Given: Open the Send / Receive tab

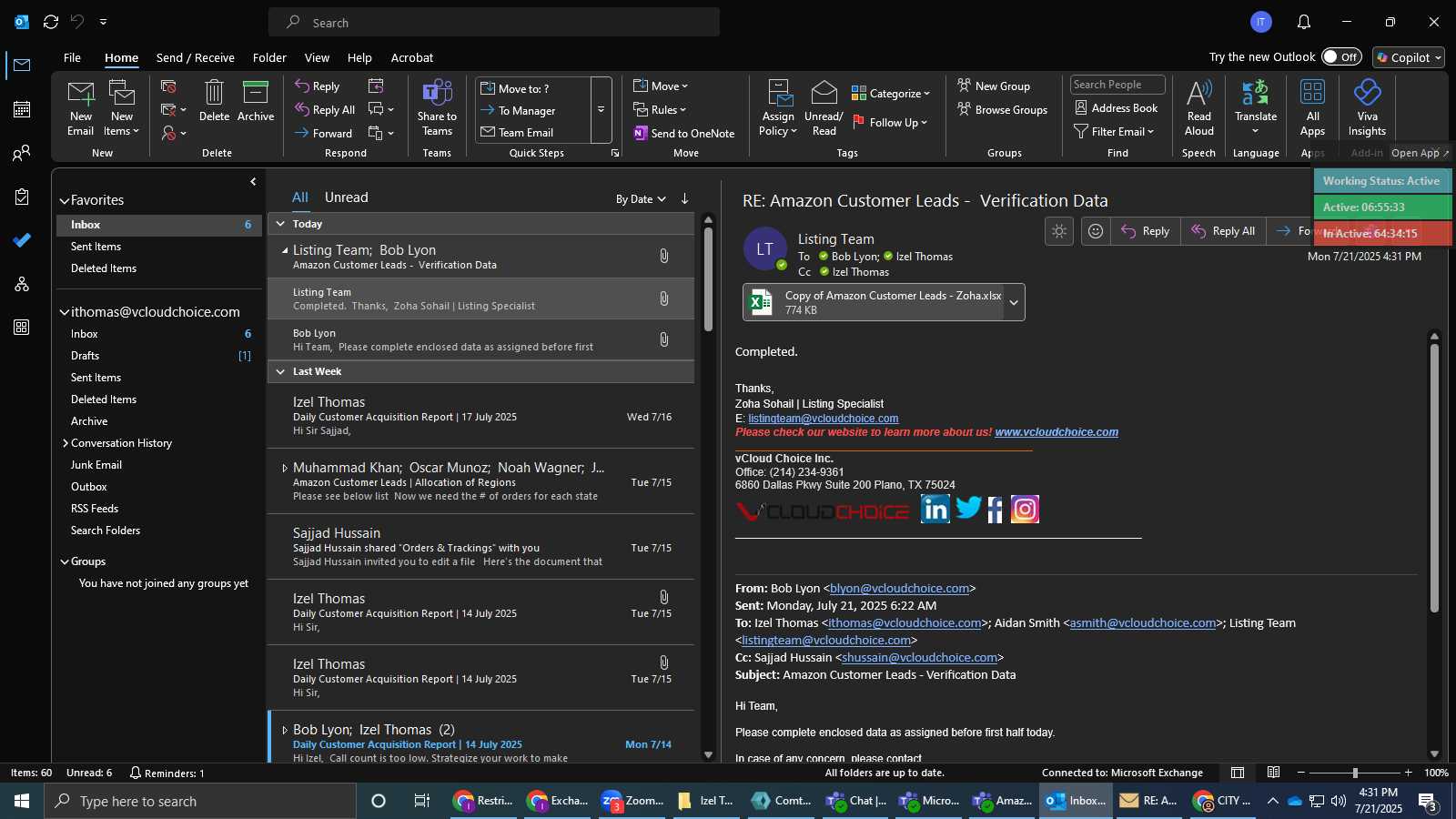Looking at the screenshot, I should pyautogui.click(x=196, y=57).
